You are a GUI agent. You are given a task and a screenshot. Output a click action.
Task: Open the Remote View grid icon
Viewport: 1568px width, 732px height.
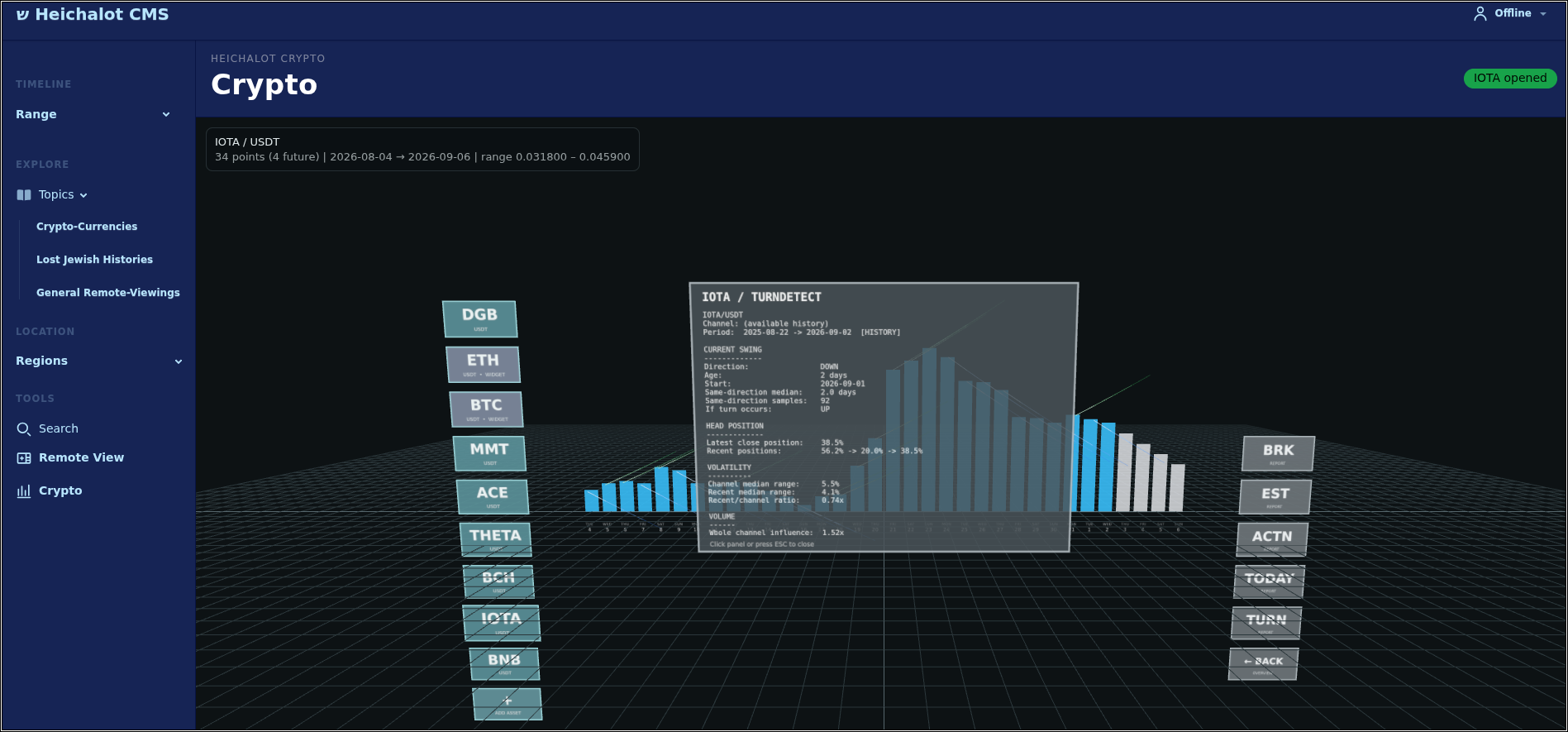(x=24, y=458)
